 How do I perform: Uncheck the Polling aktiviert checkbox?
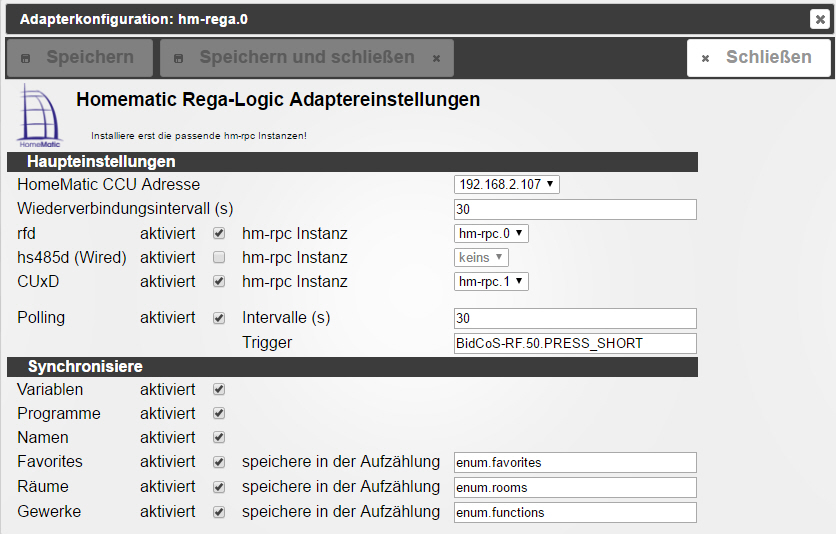(x=219, y=318)
